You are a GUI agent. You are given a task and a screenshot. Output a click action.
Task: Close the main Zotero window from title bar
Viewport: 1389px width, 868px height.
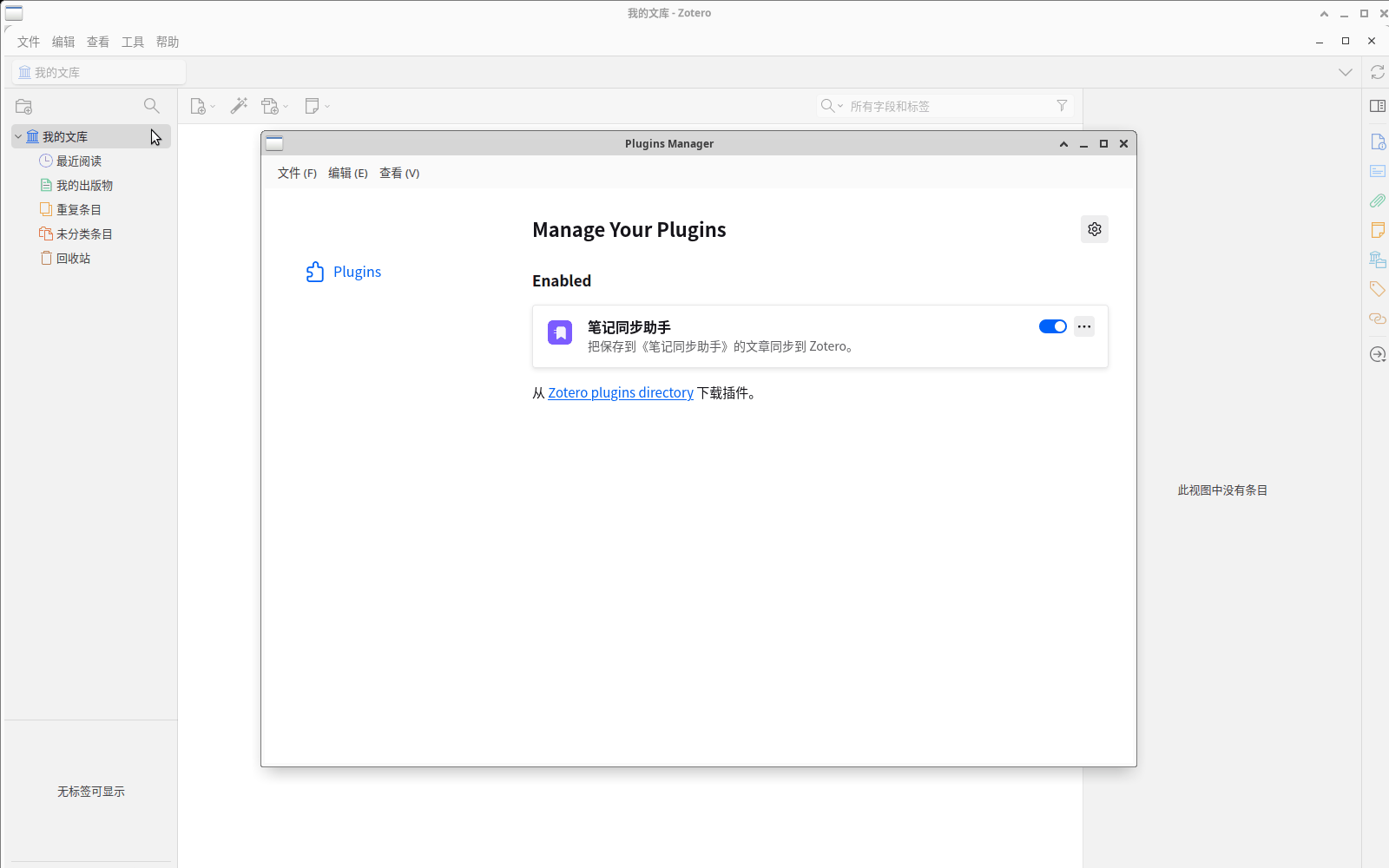[1383, 13]
